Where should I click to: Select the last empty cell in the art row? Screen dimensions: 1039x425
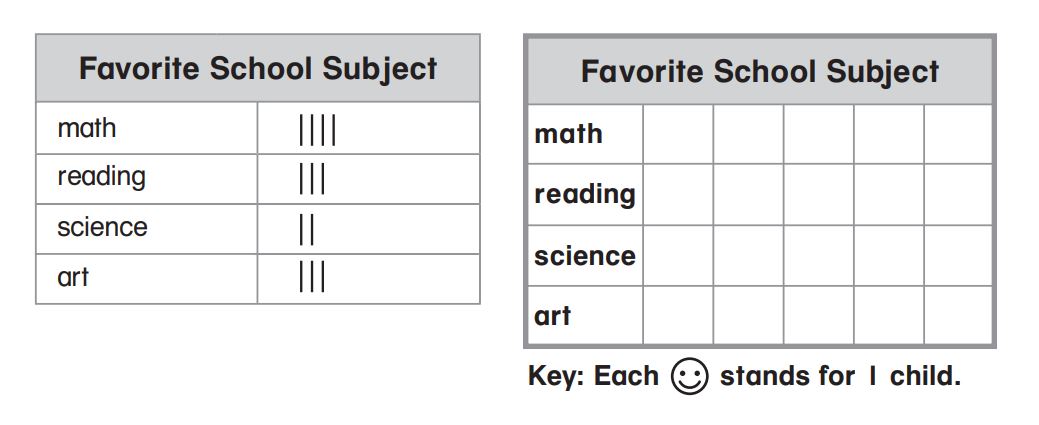(x=957, y=316)
